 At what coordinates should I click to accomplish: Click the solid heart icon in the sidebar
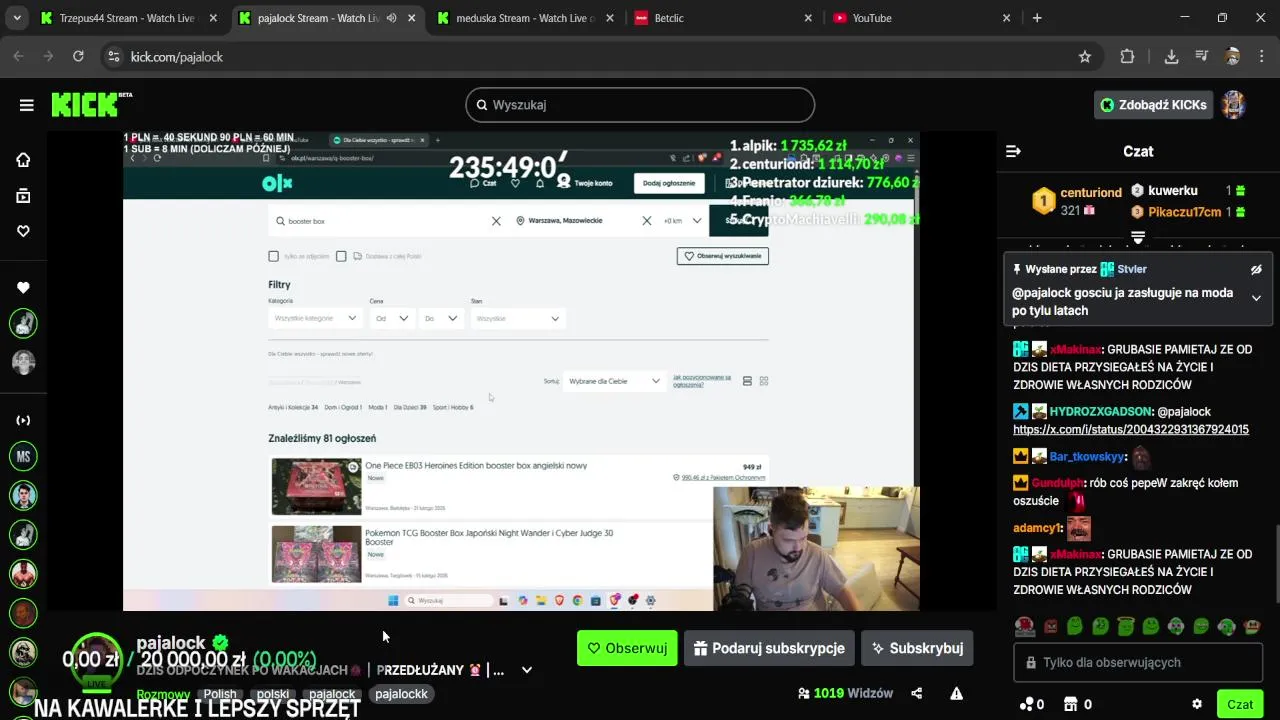pyautogui.click(x=23, y=288)
